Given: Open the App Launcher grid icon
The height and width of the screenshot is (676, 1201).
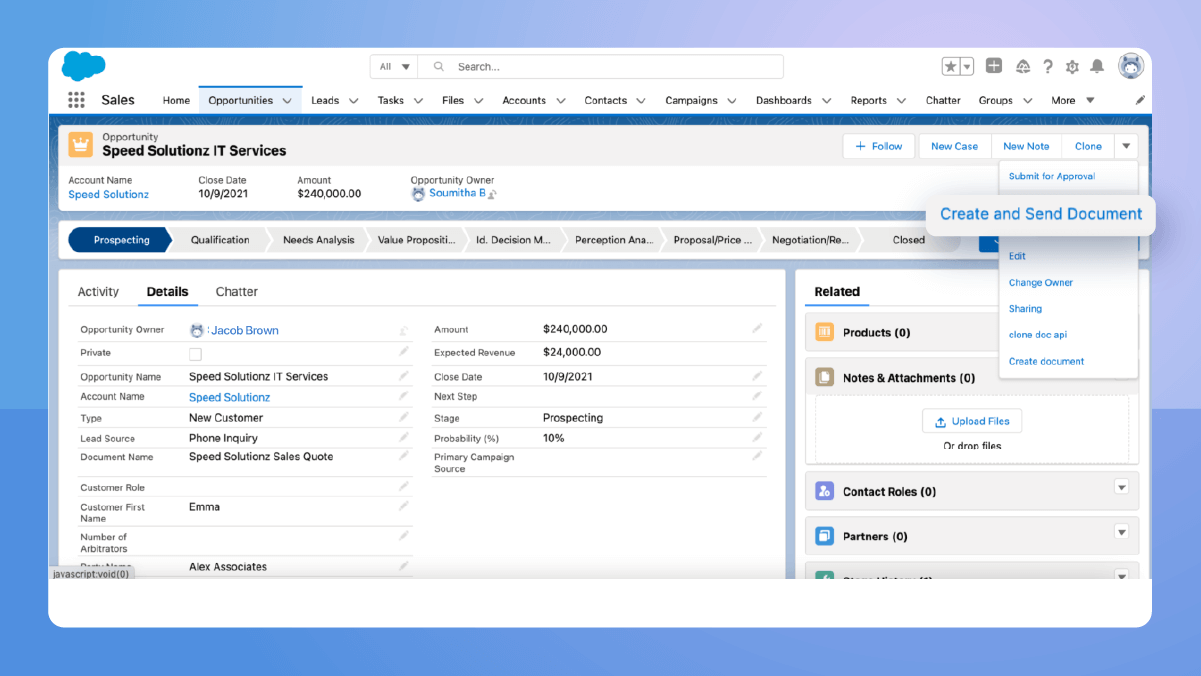Looking at the screenshot, I should [76, 100].
